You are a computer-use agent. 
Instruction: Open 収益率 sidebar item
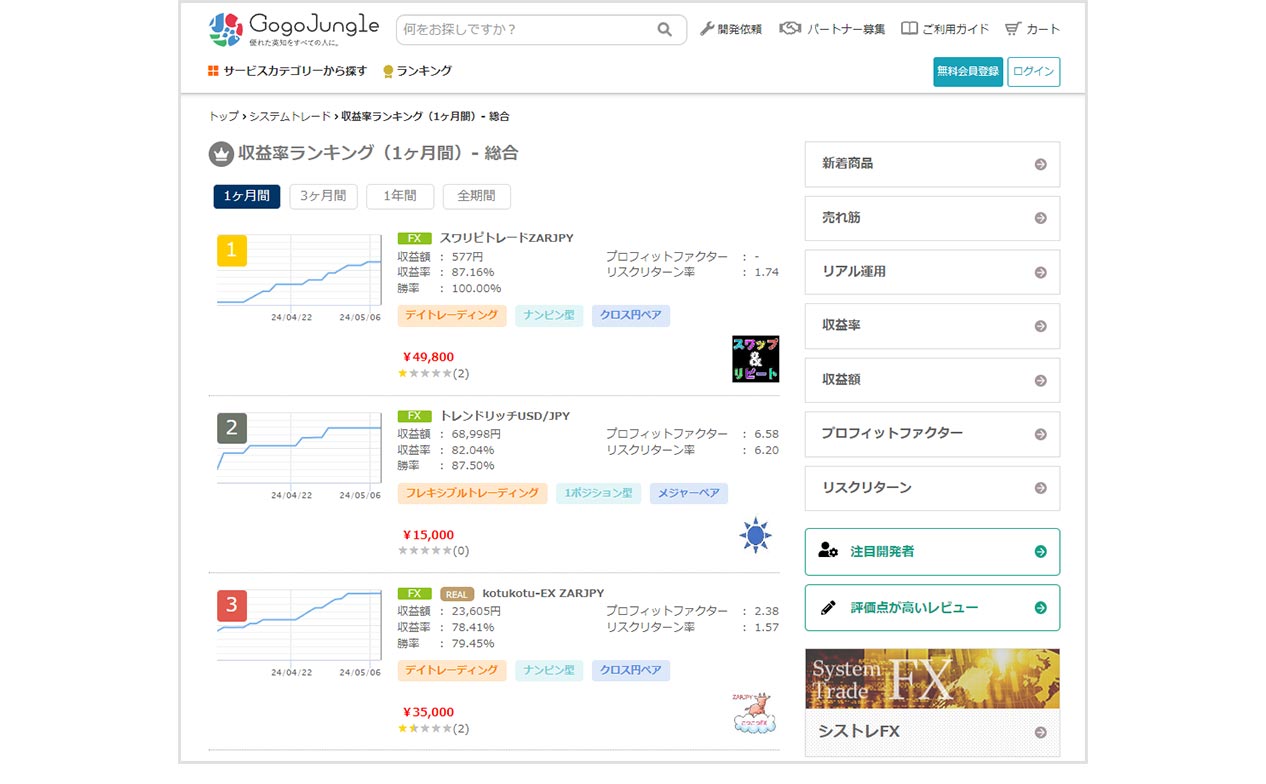(x=932, y=326)
